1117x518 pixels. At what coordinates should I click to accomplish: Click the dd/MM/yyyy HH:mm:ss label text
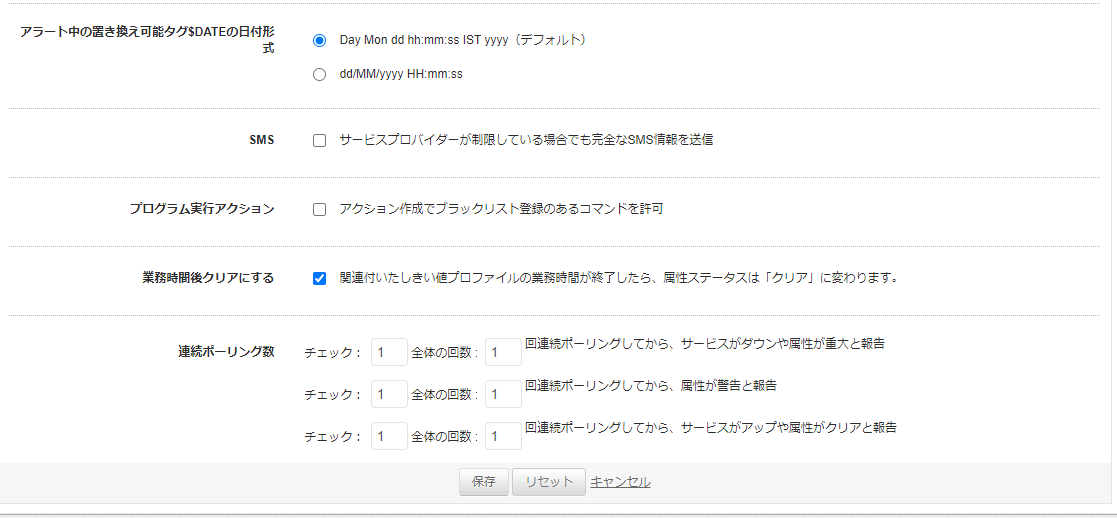[x=401, y=74]
